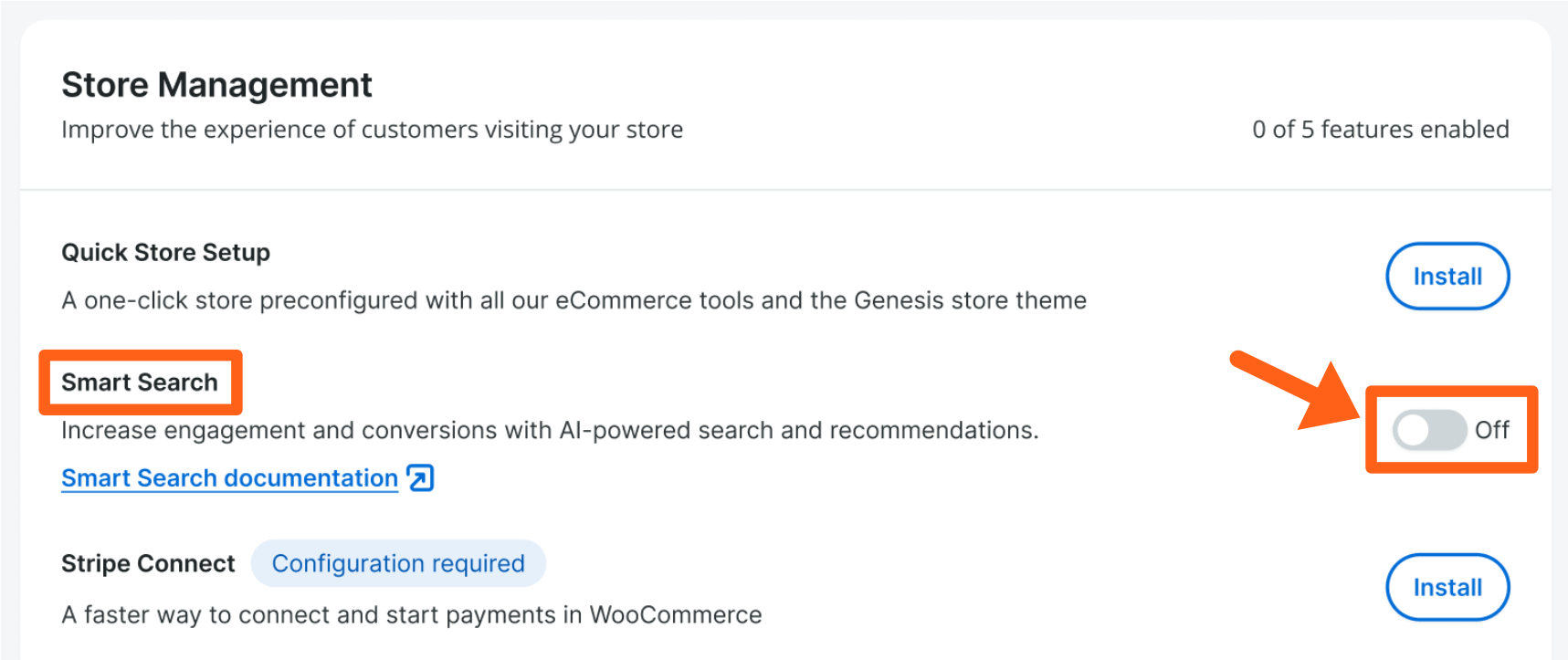Screen dimensions: 1568x660
Task: Install Quick Store Setup
Action: pyautogui.click(x=1447, y=277)
